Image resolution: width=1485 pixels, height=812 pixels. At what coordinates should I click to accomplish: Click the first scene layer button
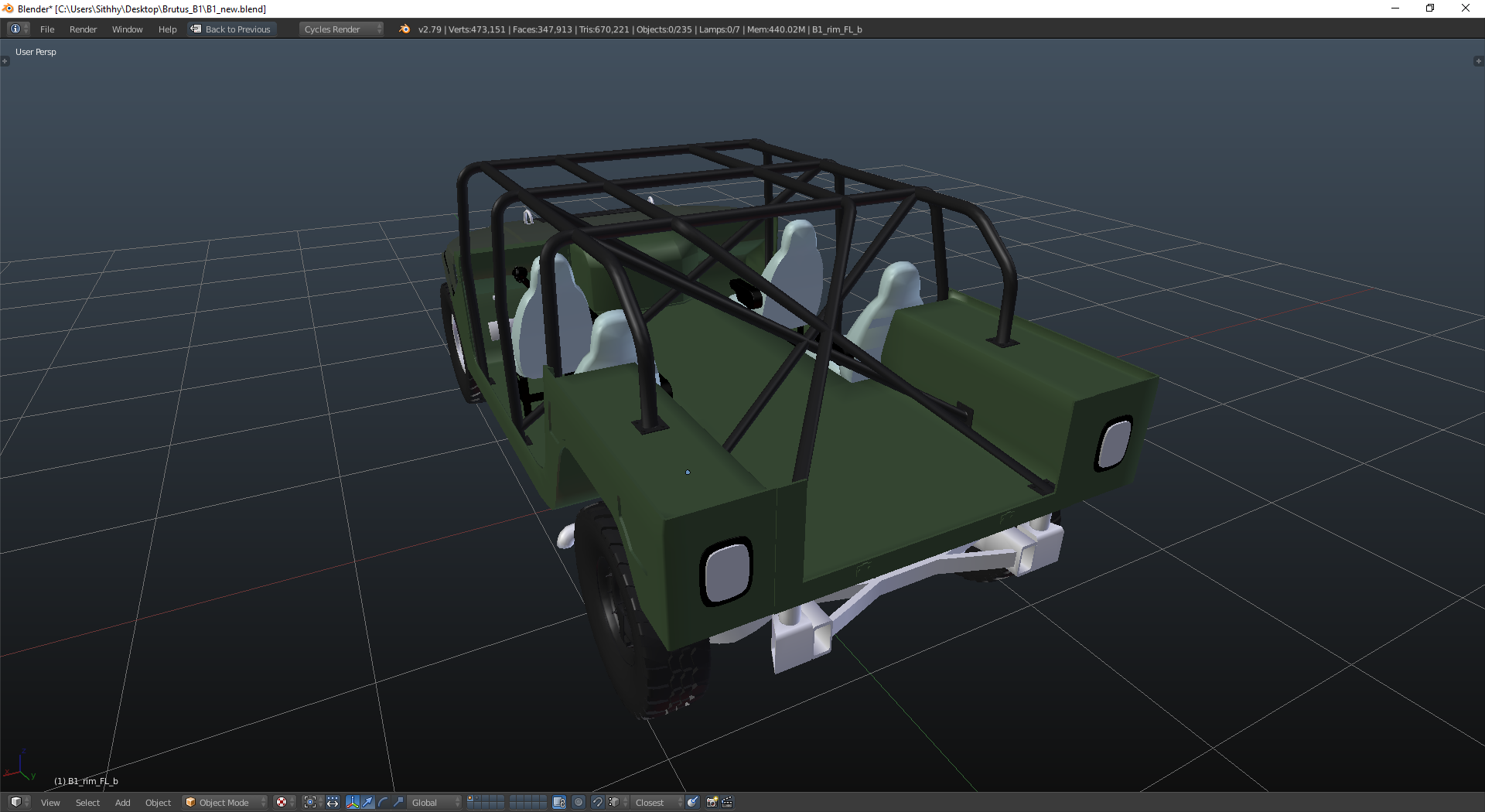[x=470, y=799]
